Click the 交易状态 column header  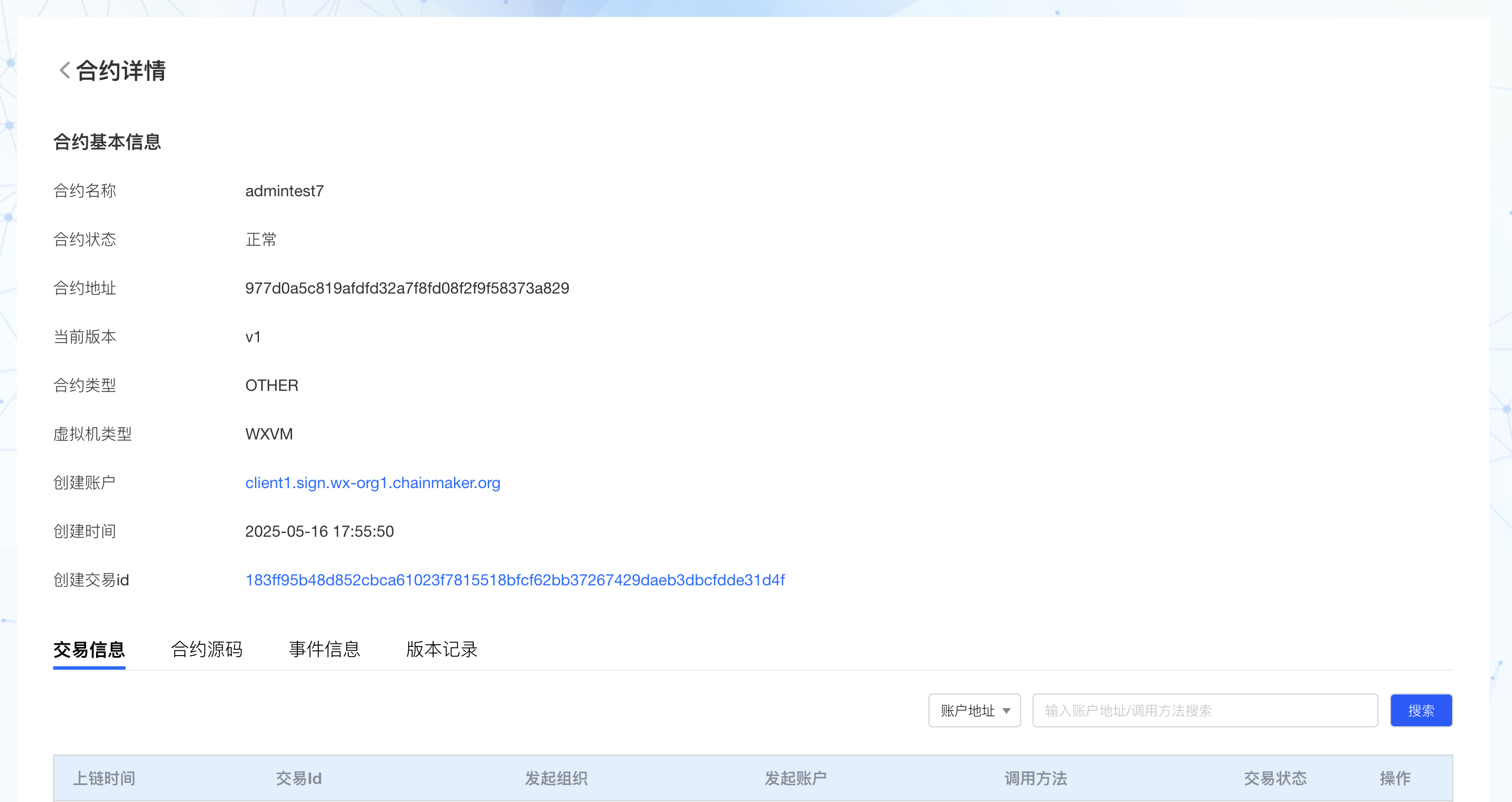tap(1275, 778)
